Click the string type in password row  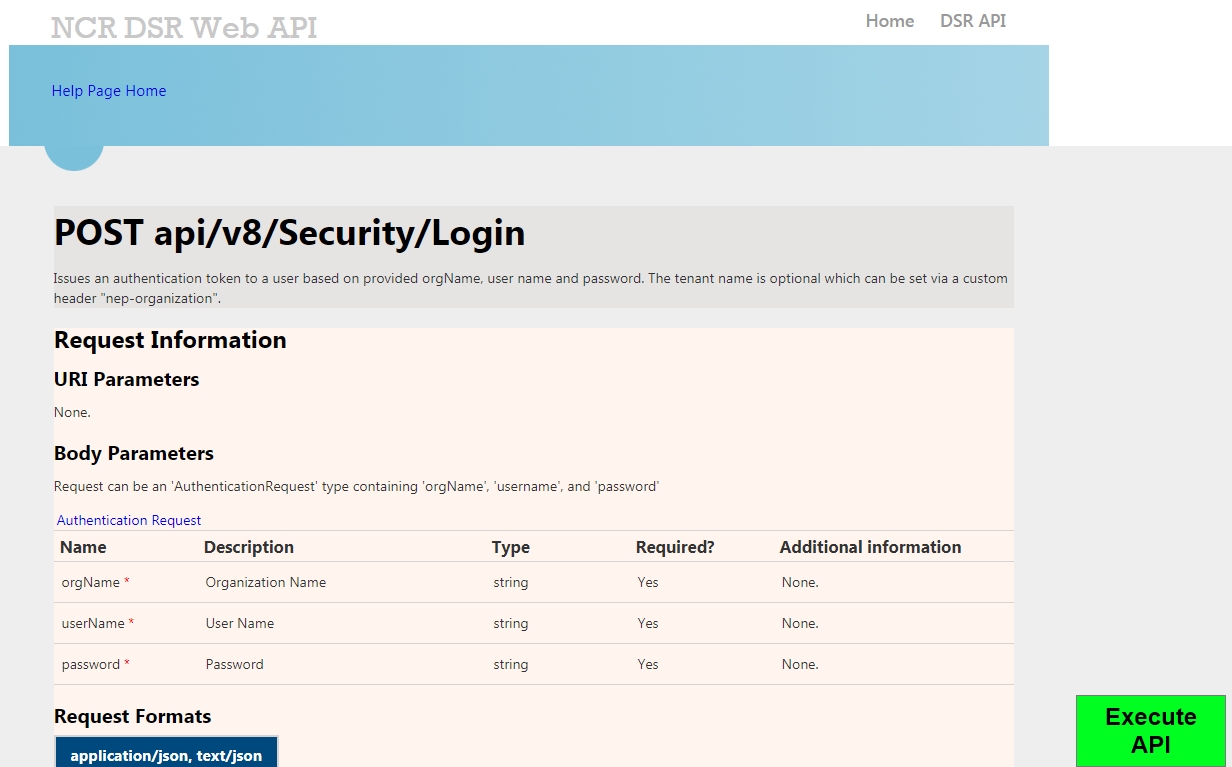coord(511,664)
